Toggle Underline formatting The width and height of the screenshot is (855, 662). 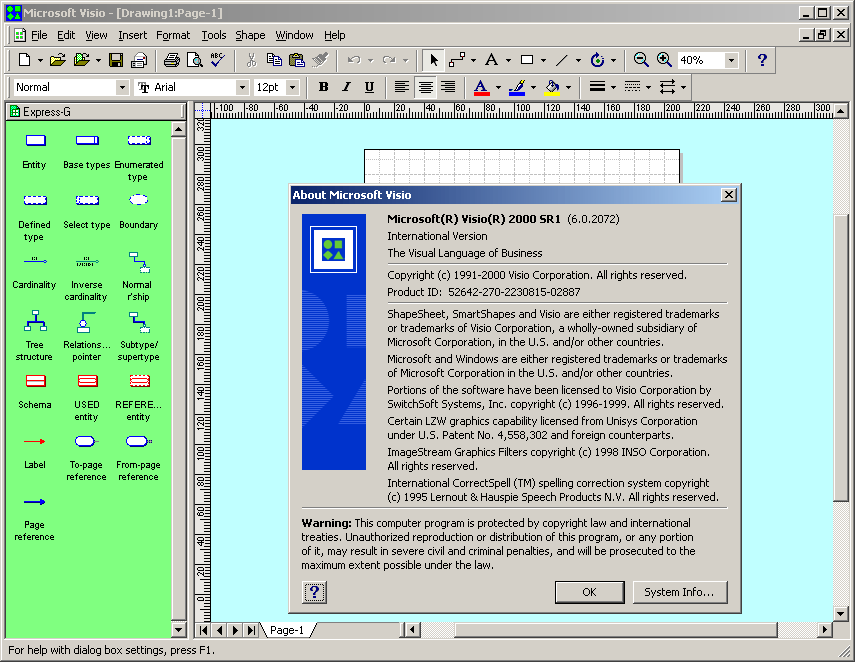[x=369, y=87]
